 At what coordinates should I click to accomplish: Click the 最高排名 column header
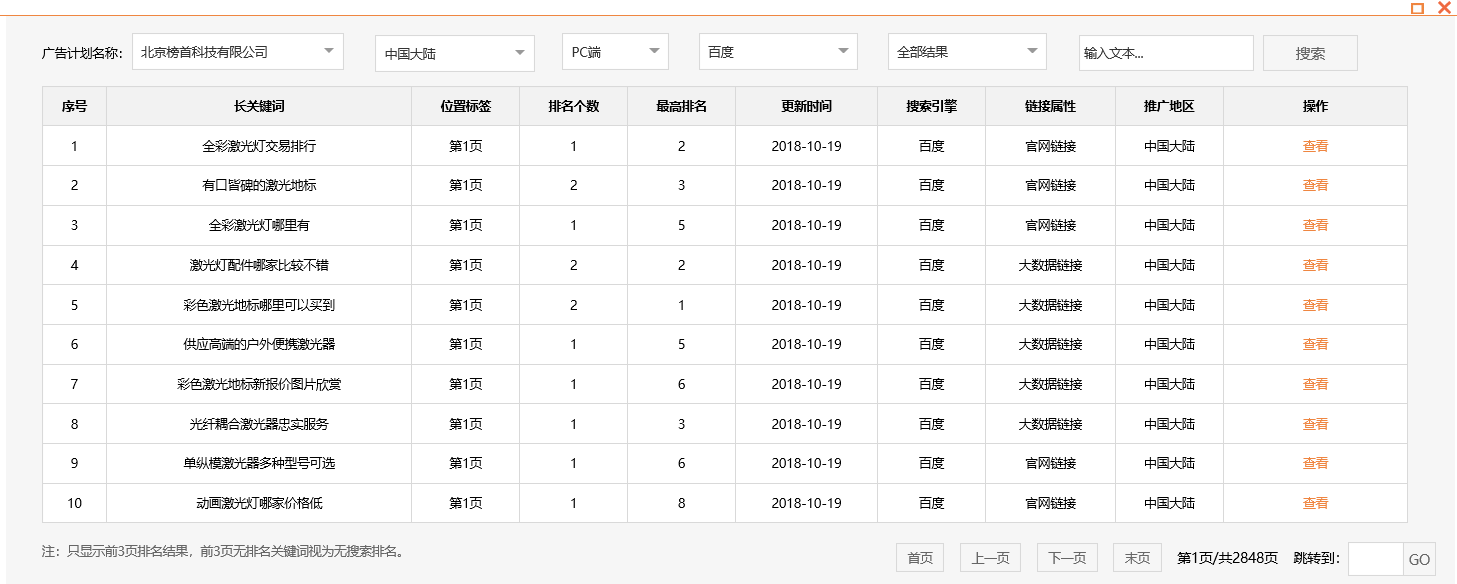point(681,106)
